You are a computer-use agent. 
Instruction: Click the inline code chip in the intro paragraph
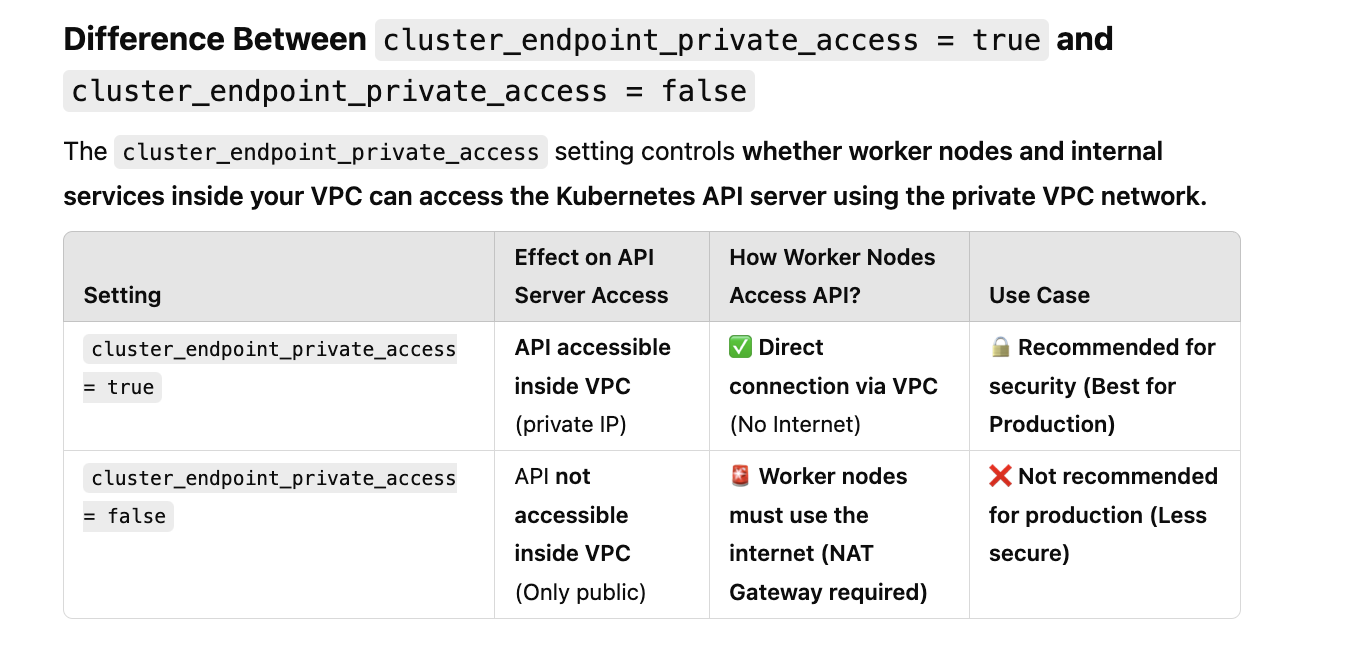pos(331,152)
